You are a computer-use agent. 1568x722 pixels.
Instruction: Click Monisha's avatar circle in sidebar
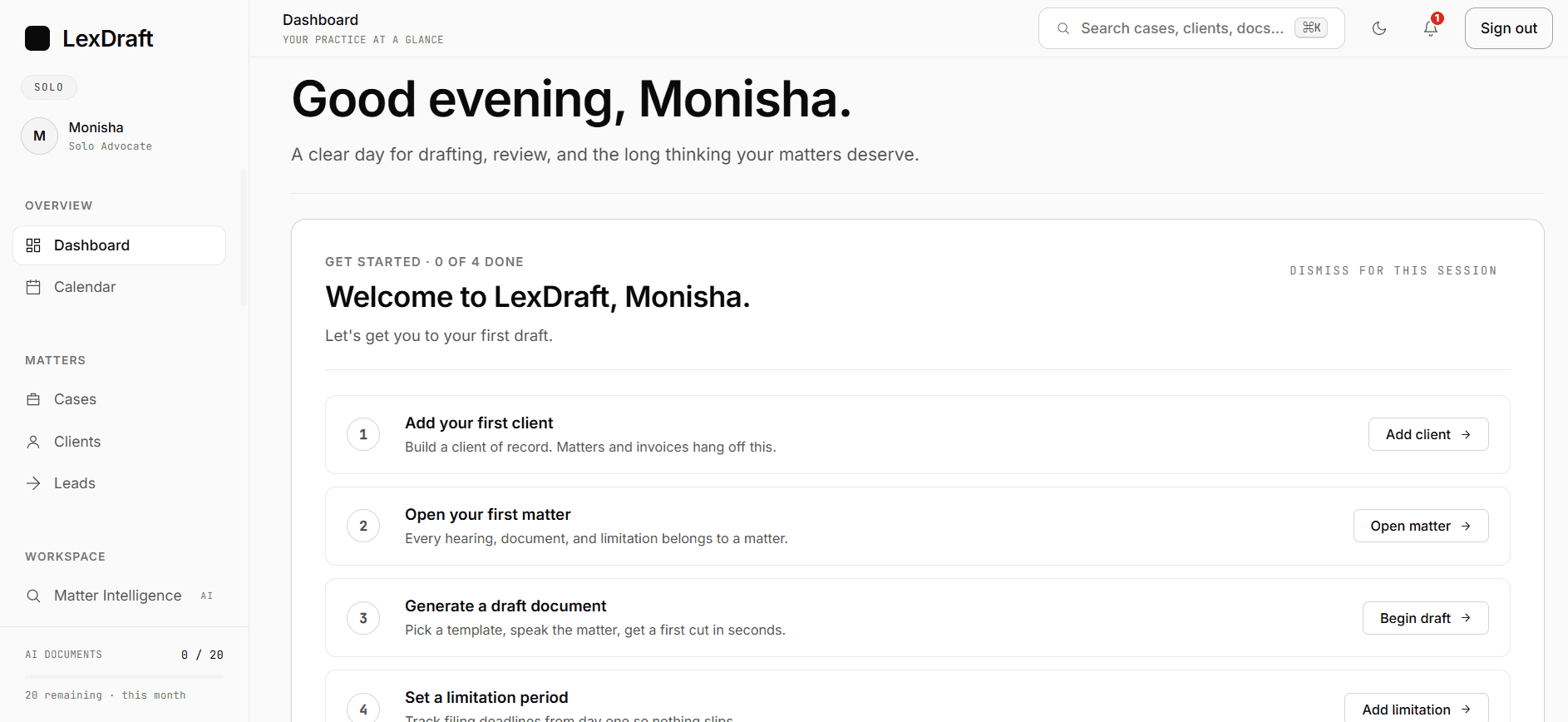coord(39,136)
